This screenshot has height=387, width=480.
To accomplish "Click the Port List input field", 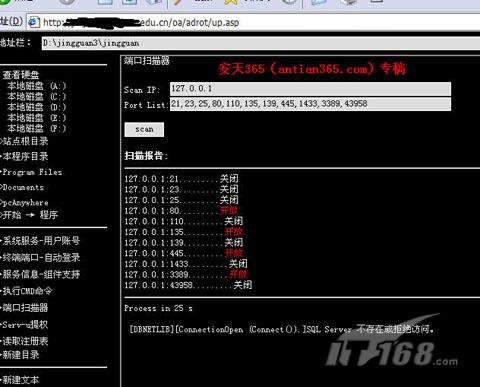I will pos(310,104).
